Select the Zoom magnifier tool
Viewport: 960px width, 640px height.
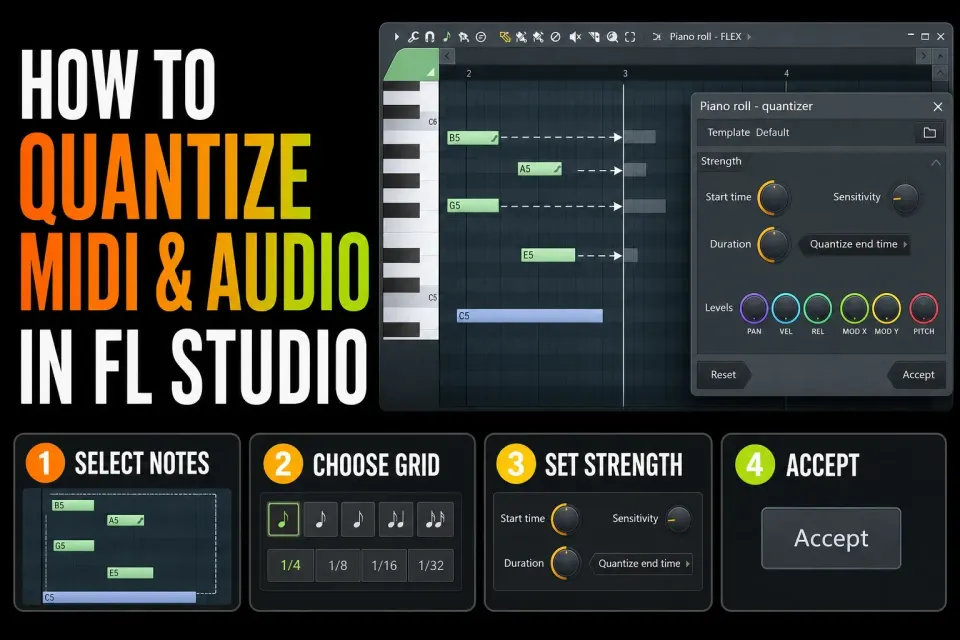click(612, 37)
